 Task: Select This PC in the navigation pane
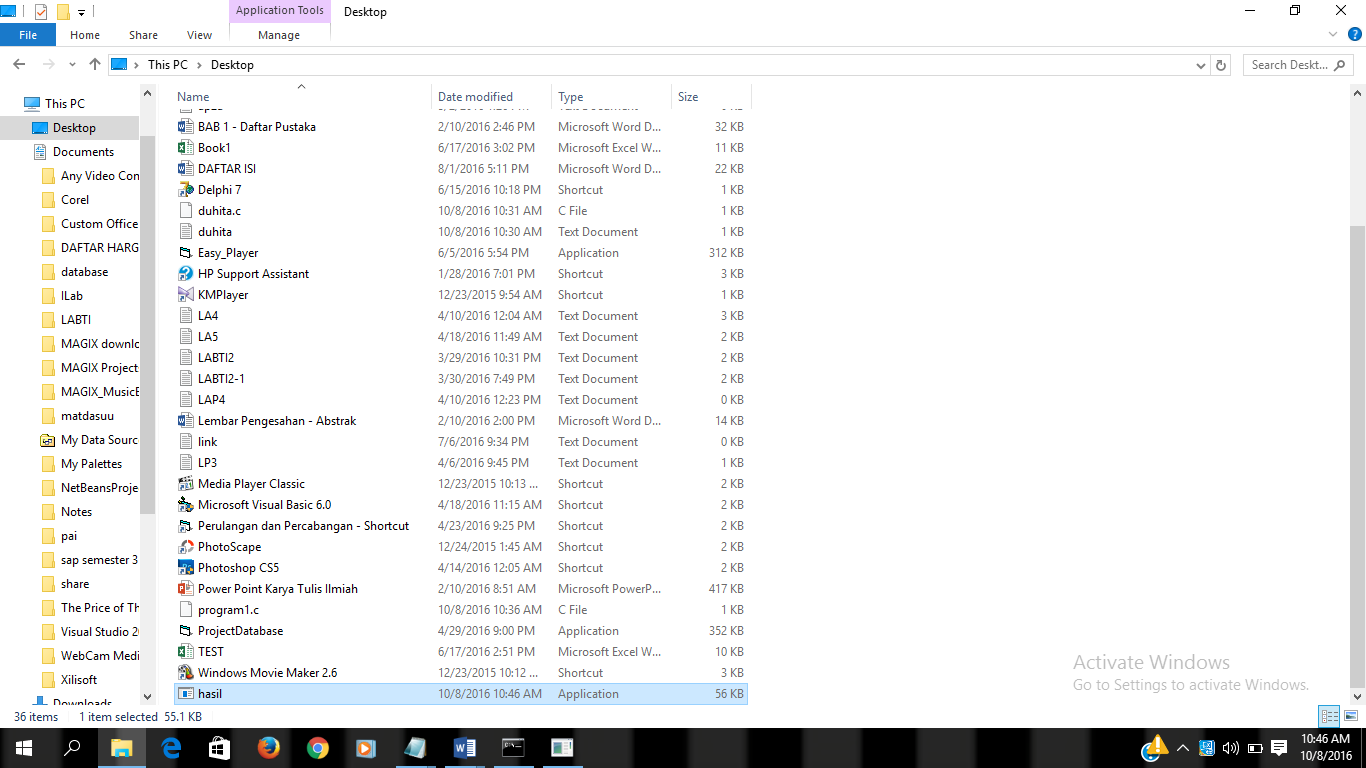click(x=64, y=103)
